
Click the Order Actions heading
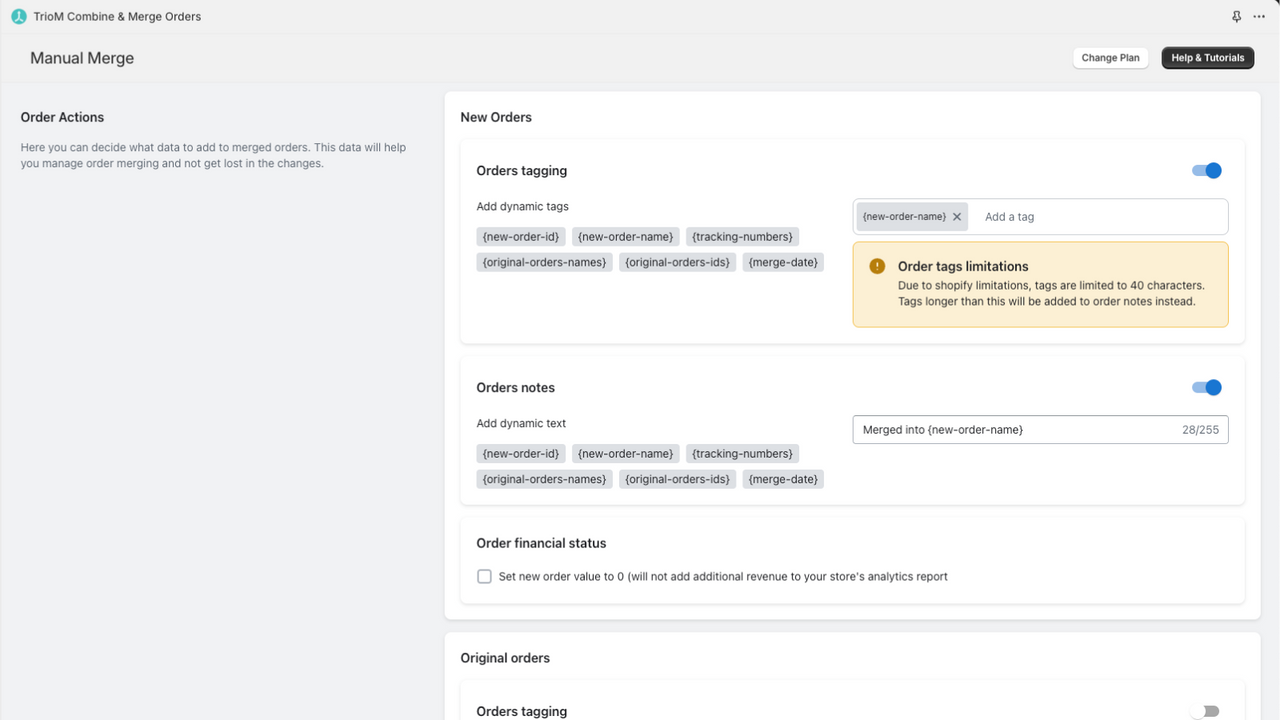tap(62, 117)
